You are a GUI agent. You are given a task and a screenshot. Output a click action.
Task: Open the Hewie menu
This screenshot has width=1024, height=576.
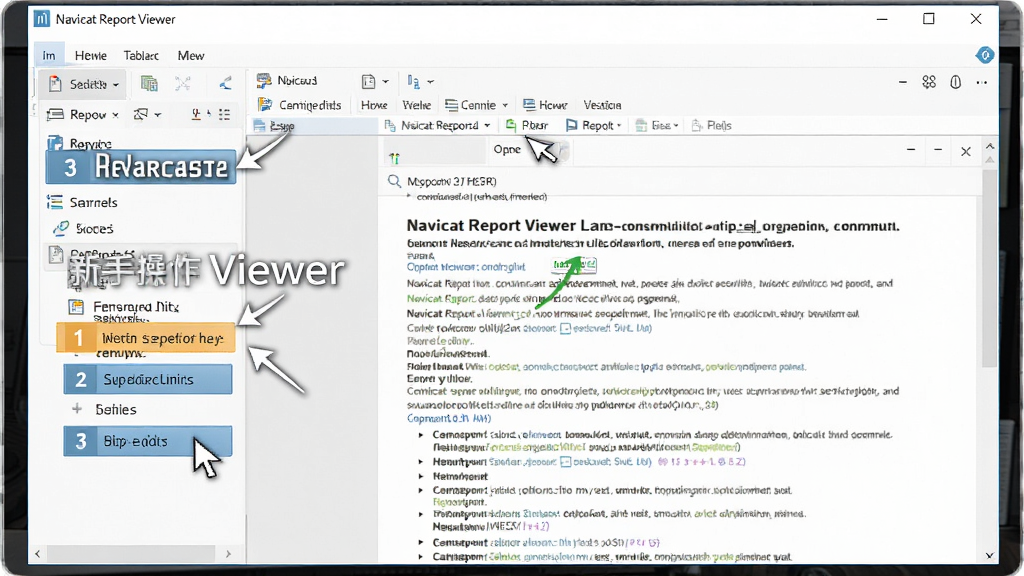pyautogui.click(x=91, y=56)
